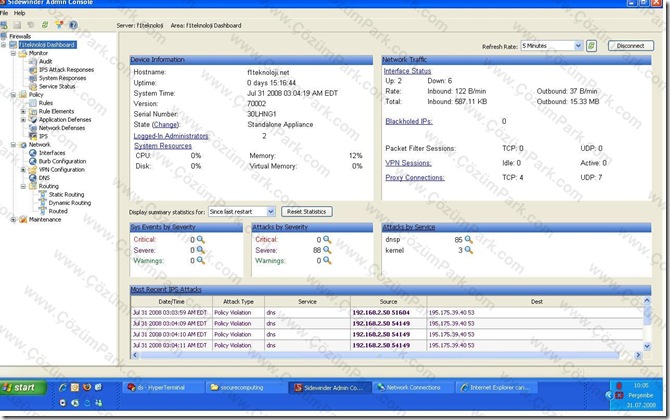This screenshot has height=420, width=670.
Task: Click the VPN Sessions link
Action: point(408,163)
